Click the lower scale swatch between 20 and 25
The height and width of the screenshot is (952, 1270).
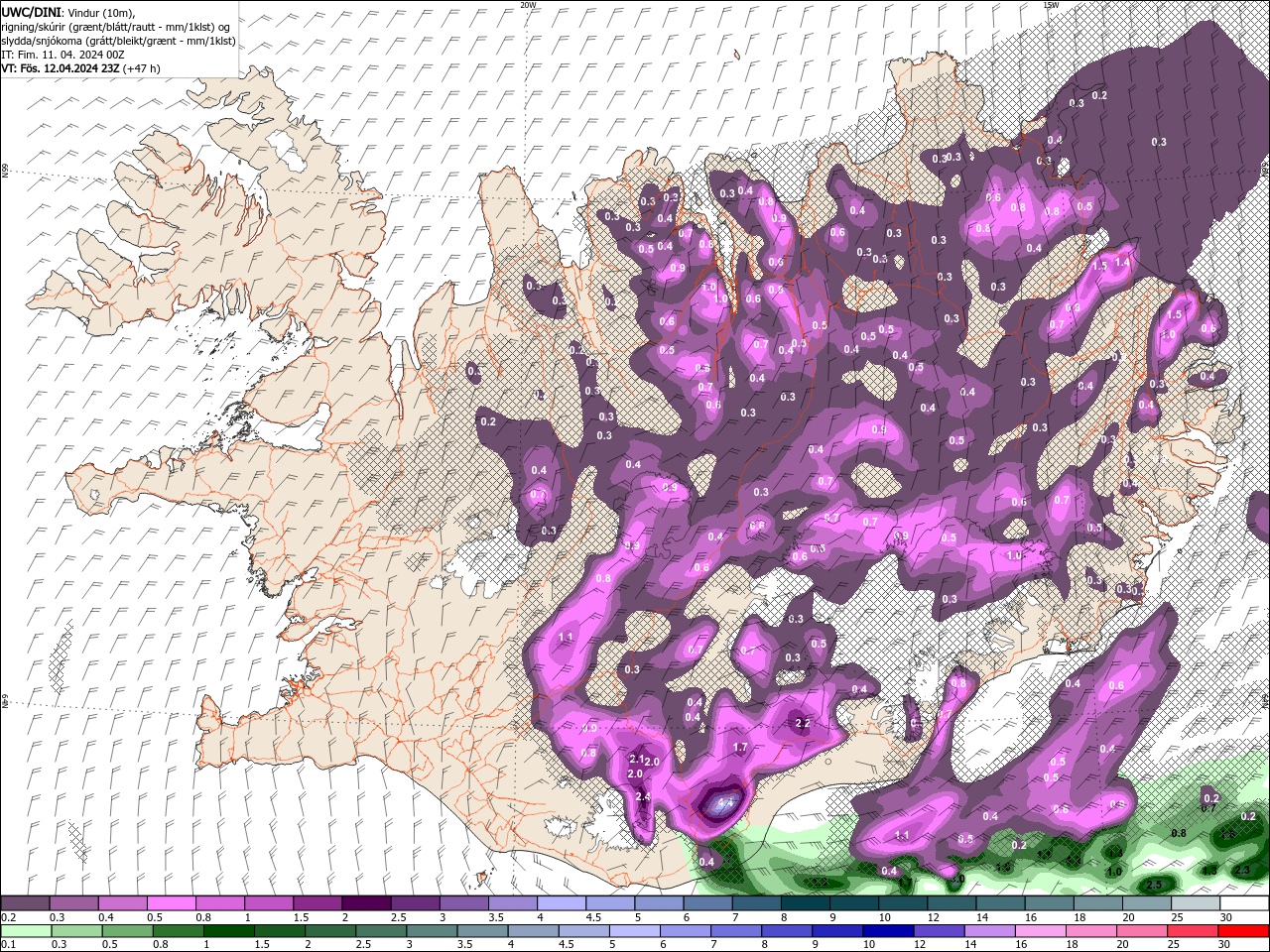point(1144,931)
